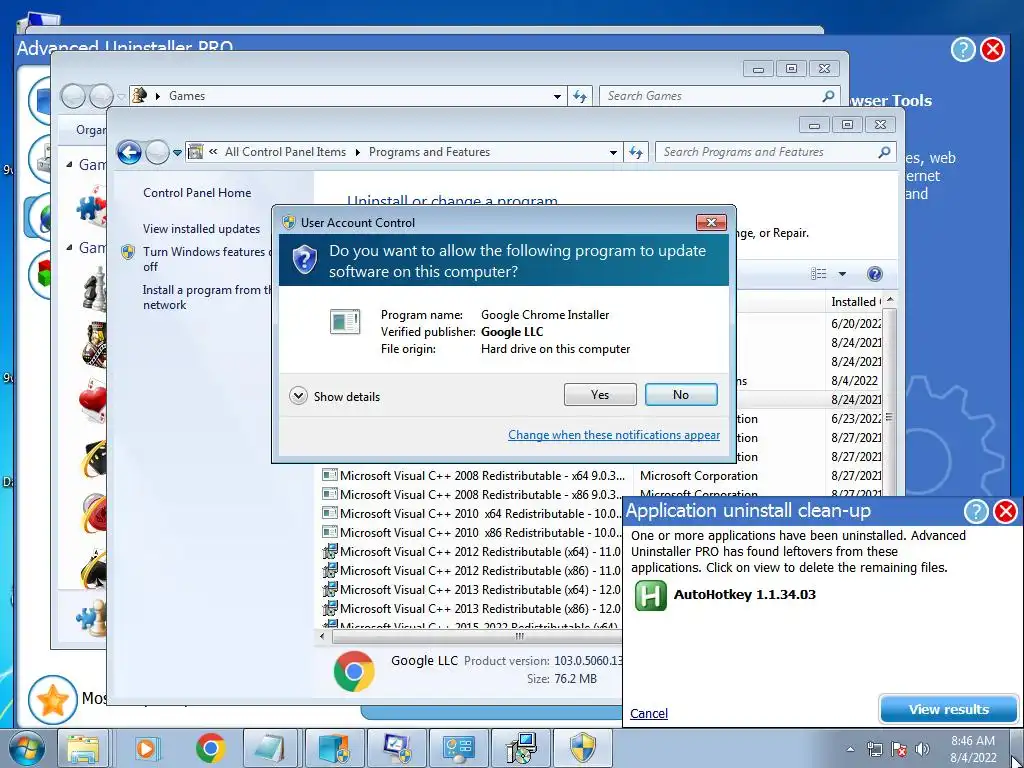
Task: Open Install a program from the network
Action: coord(206,297)
